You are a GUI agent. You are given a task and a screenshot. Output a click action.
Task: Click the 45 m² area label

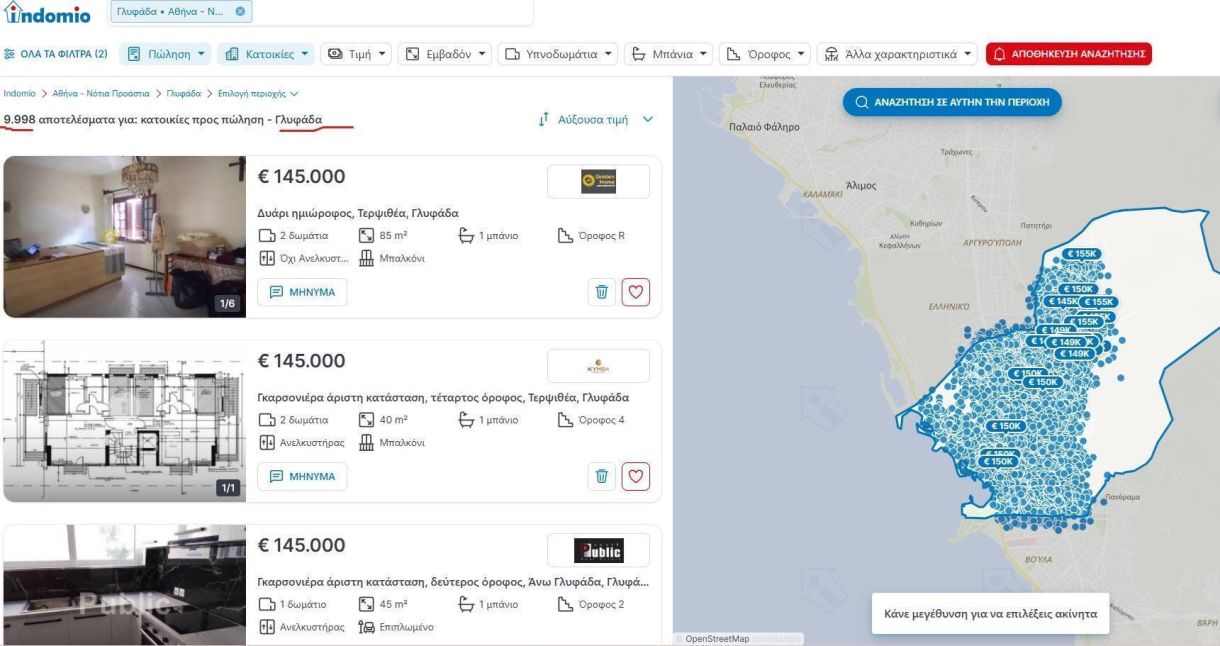tap(382, 605)
